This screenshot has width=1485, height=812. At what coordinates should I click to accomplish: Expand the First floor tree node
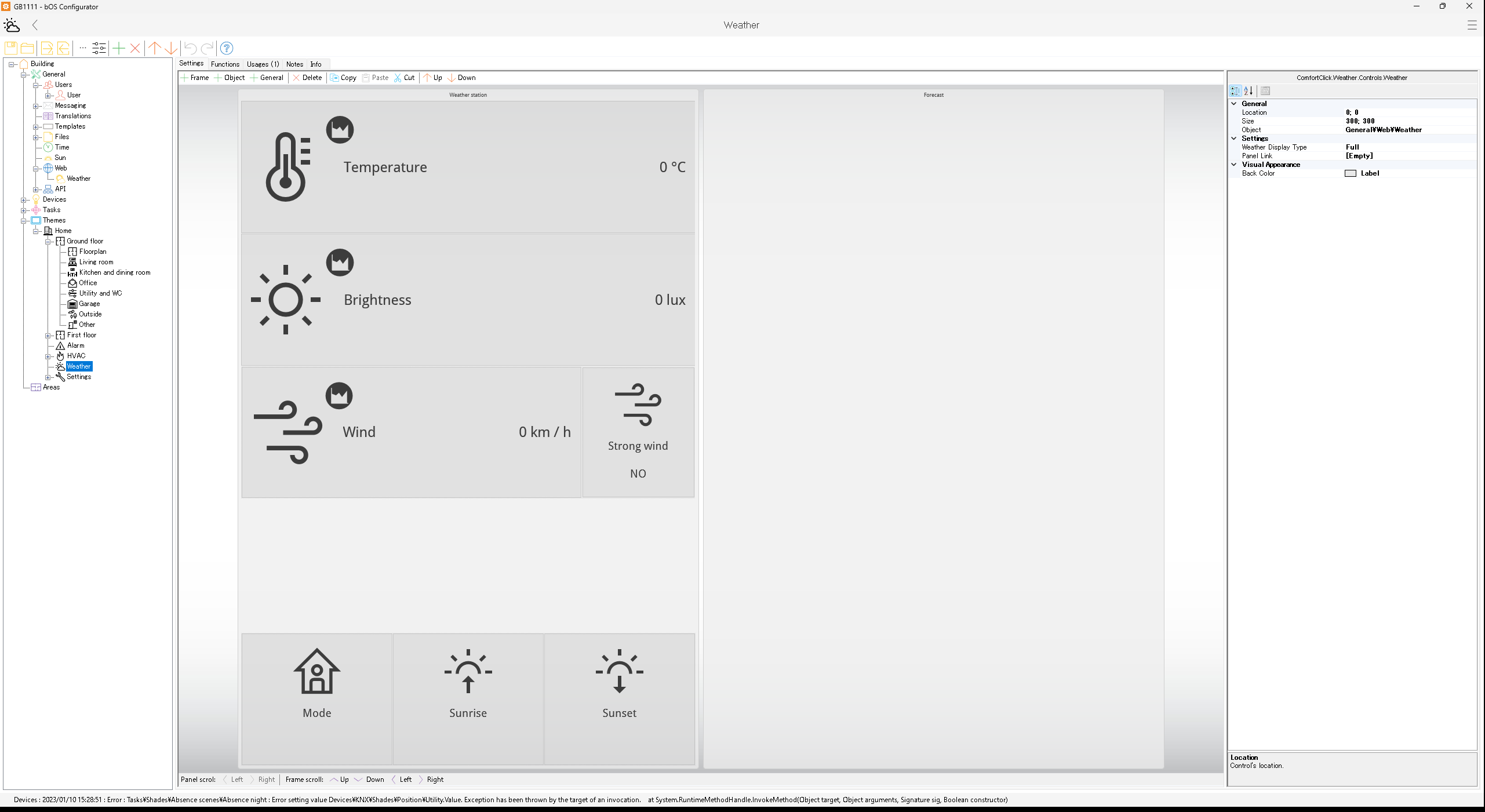[49, 336]
